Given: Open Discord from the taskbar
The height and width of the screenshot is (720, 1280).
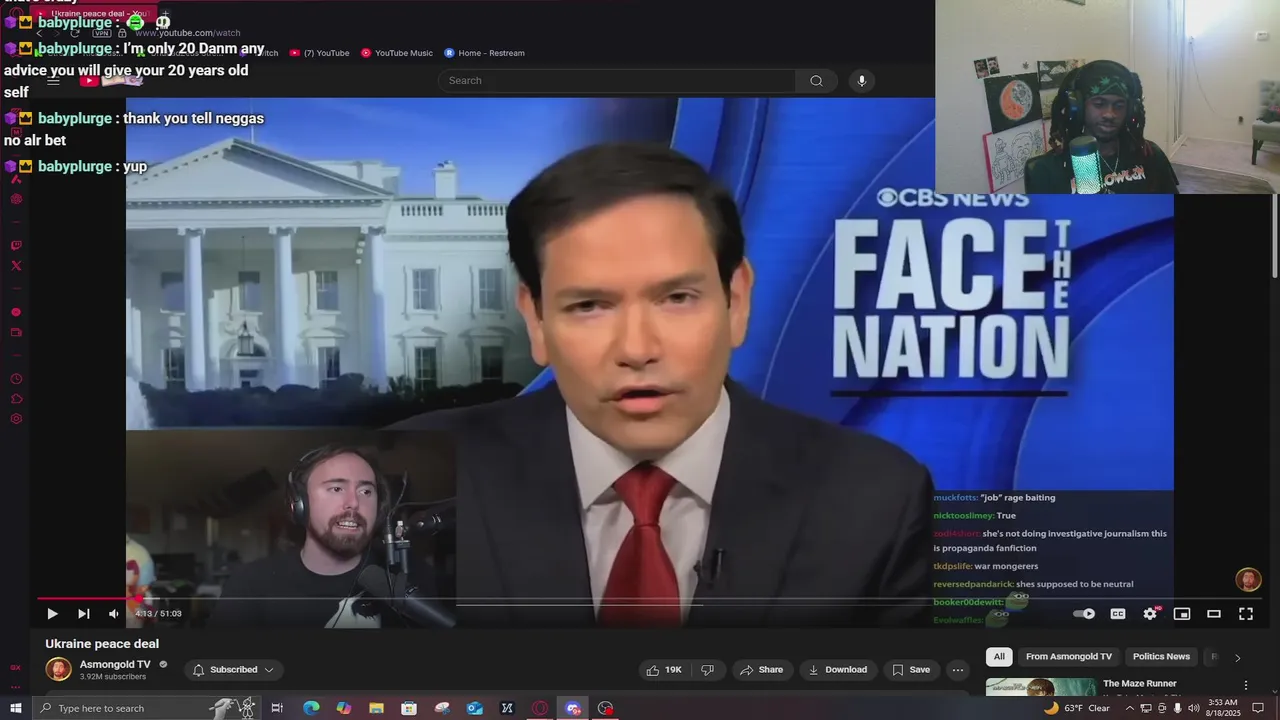Looking at the screenshot, I should pyautogui.click(x=573, y=708).
